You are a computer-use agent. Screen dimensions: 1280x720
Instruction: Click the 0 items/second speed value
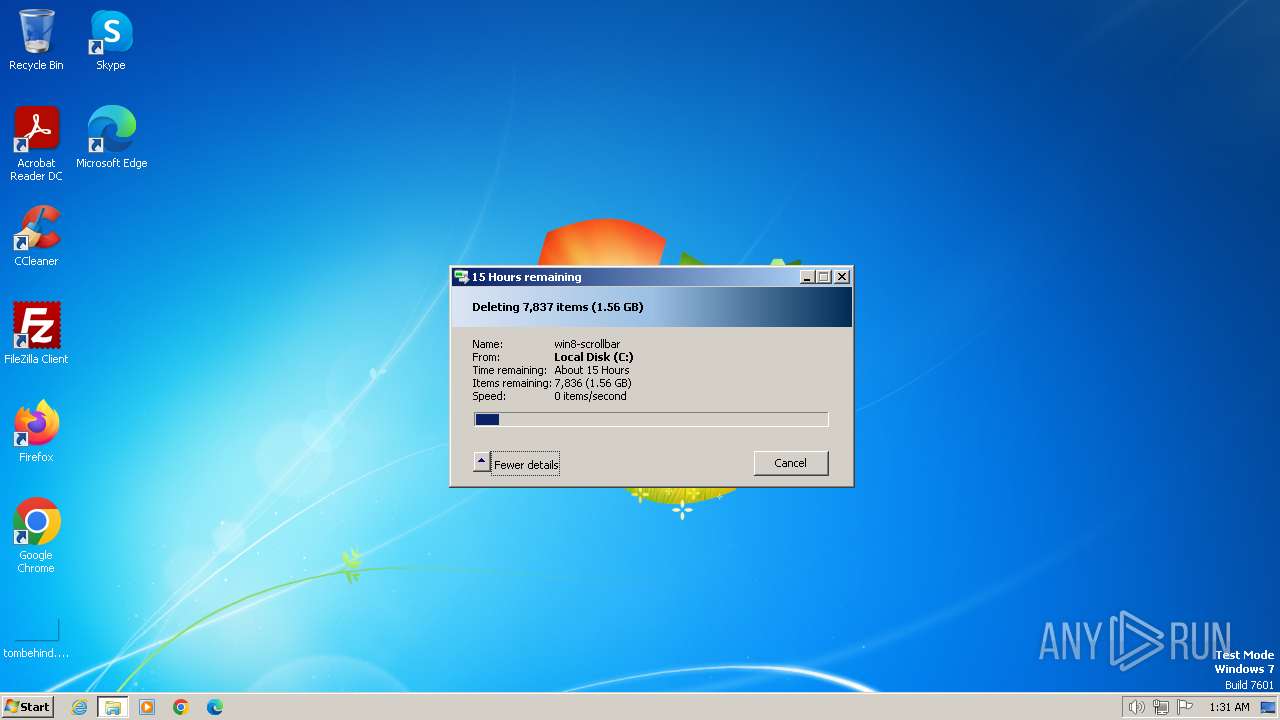pos(590,396)
